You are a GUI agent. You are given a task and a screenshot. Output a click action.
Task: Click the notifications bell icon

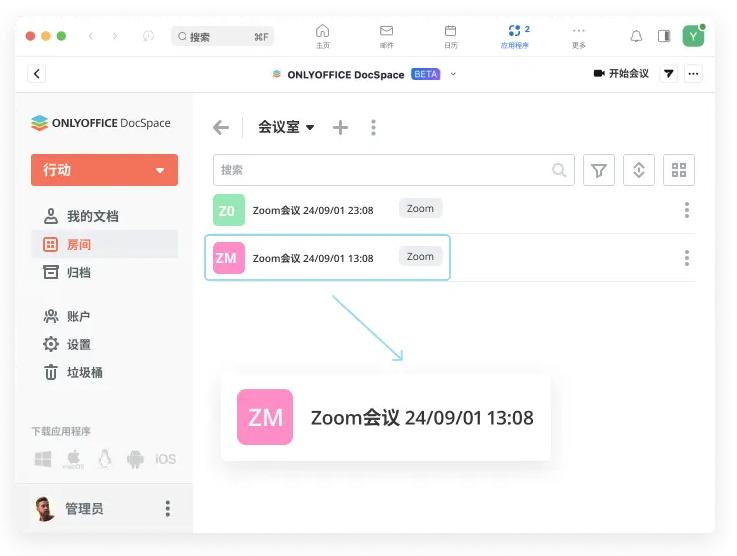coord(636,36)
